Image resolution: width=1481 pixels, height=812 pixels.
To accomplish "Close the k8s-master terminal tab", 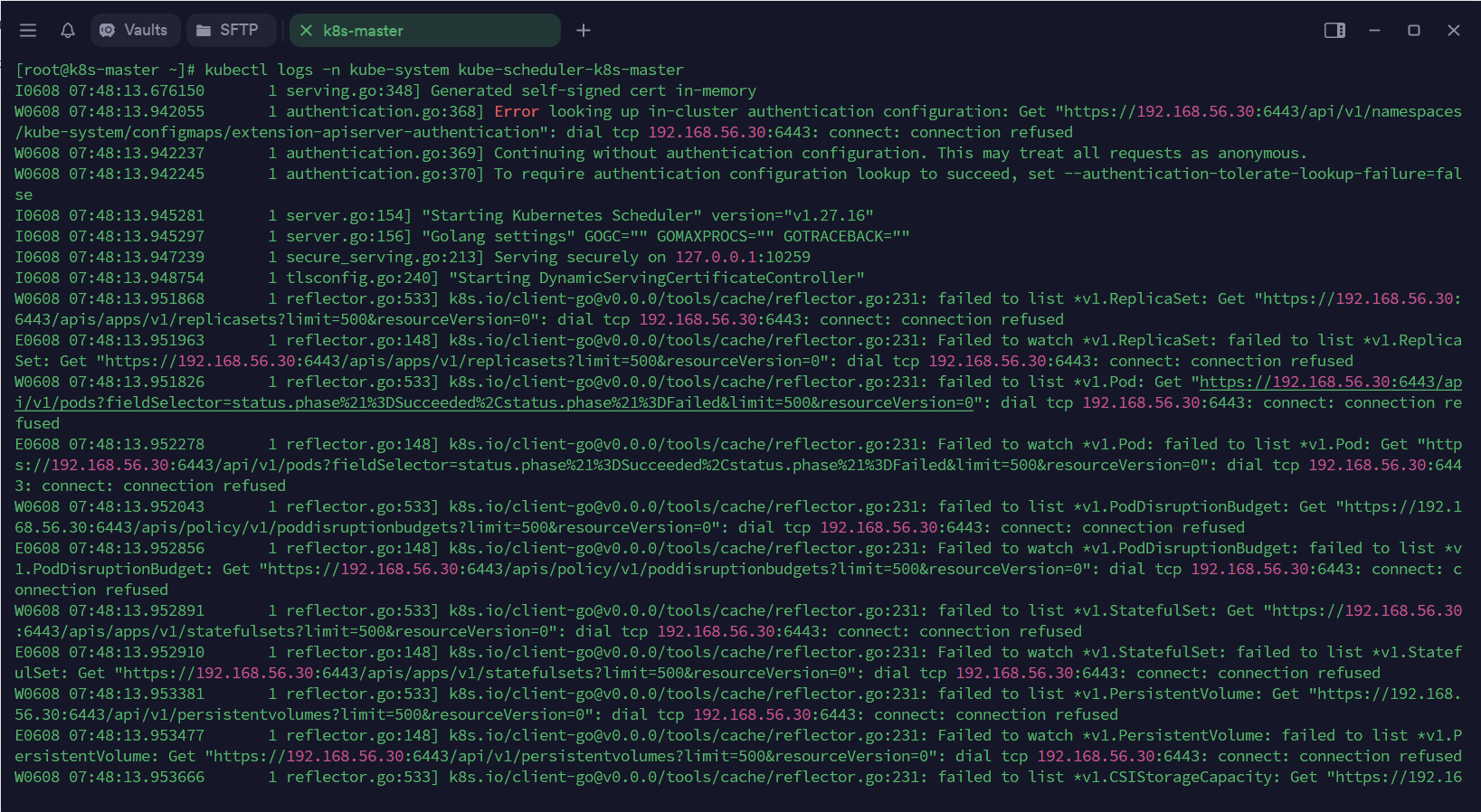I will (x=306, y=30).
